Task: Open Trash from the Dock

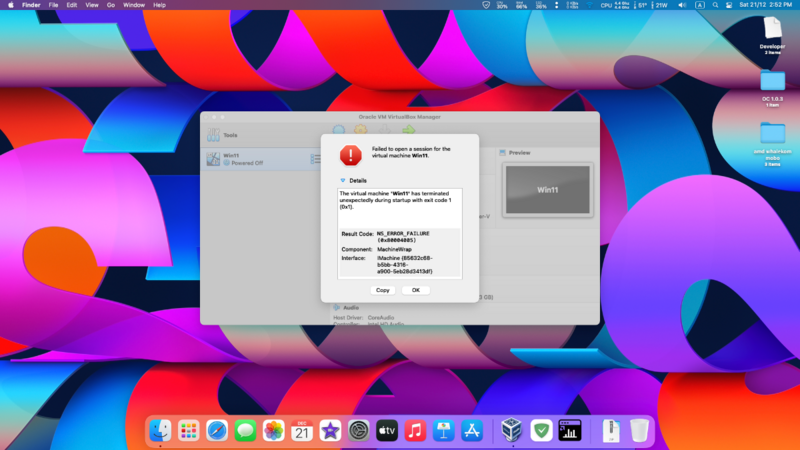Action: pyautogui.click(x=639, y=431)
